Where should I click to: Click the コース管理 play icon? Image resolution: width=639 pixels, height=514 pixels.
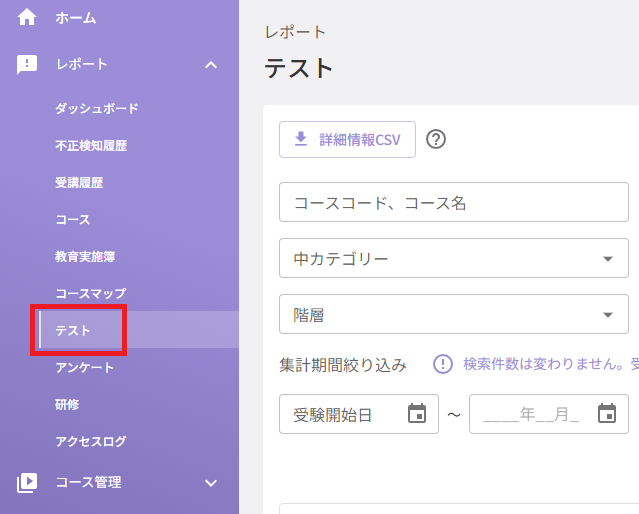[x=27, y=483]
